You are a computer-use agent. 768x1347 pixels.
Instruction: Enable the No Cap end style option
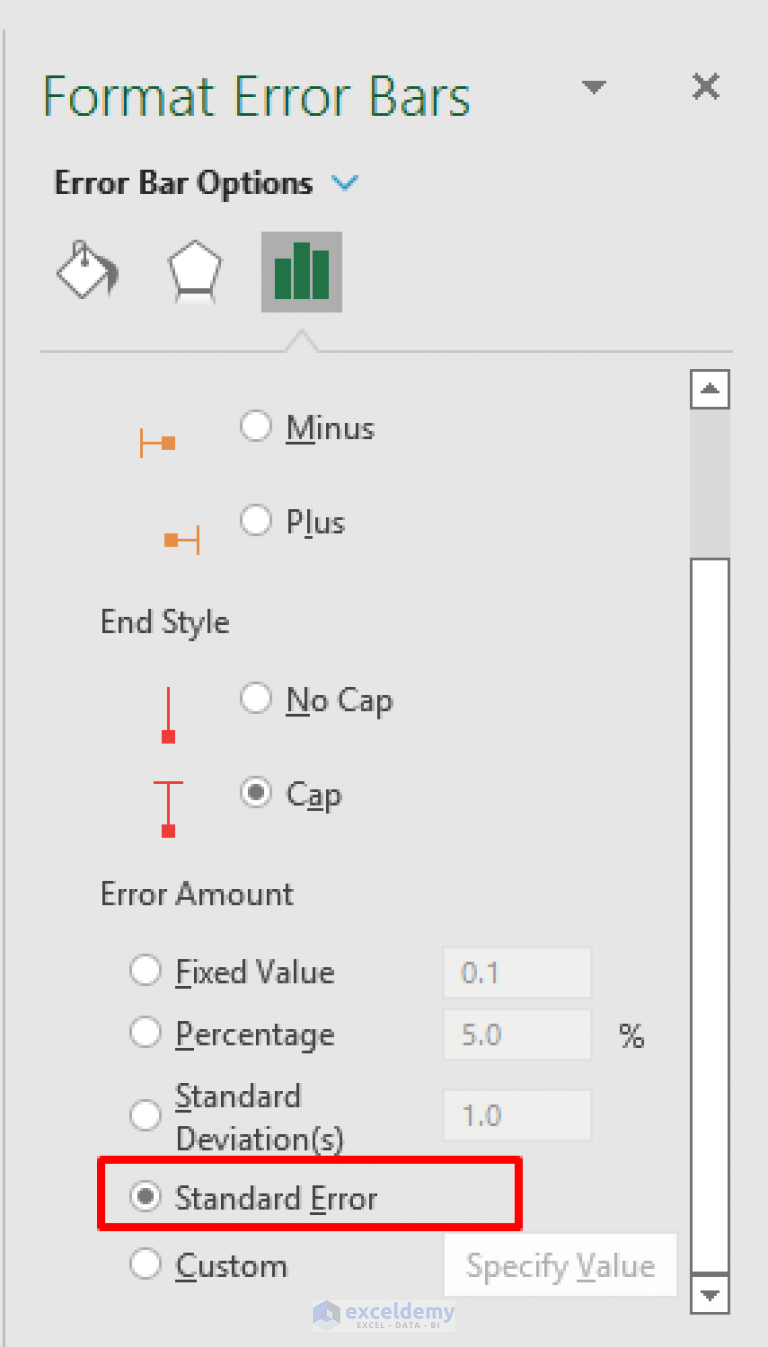tap(256, 699)
